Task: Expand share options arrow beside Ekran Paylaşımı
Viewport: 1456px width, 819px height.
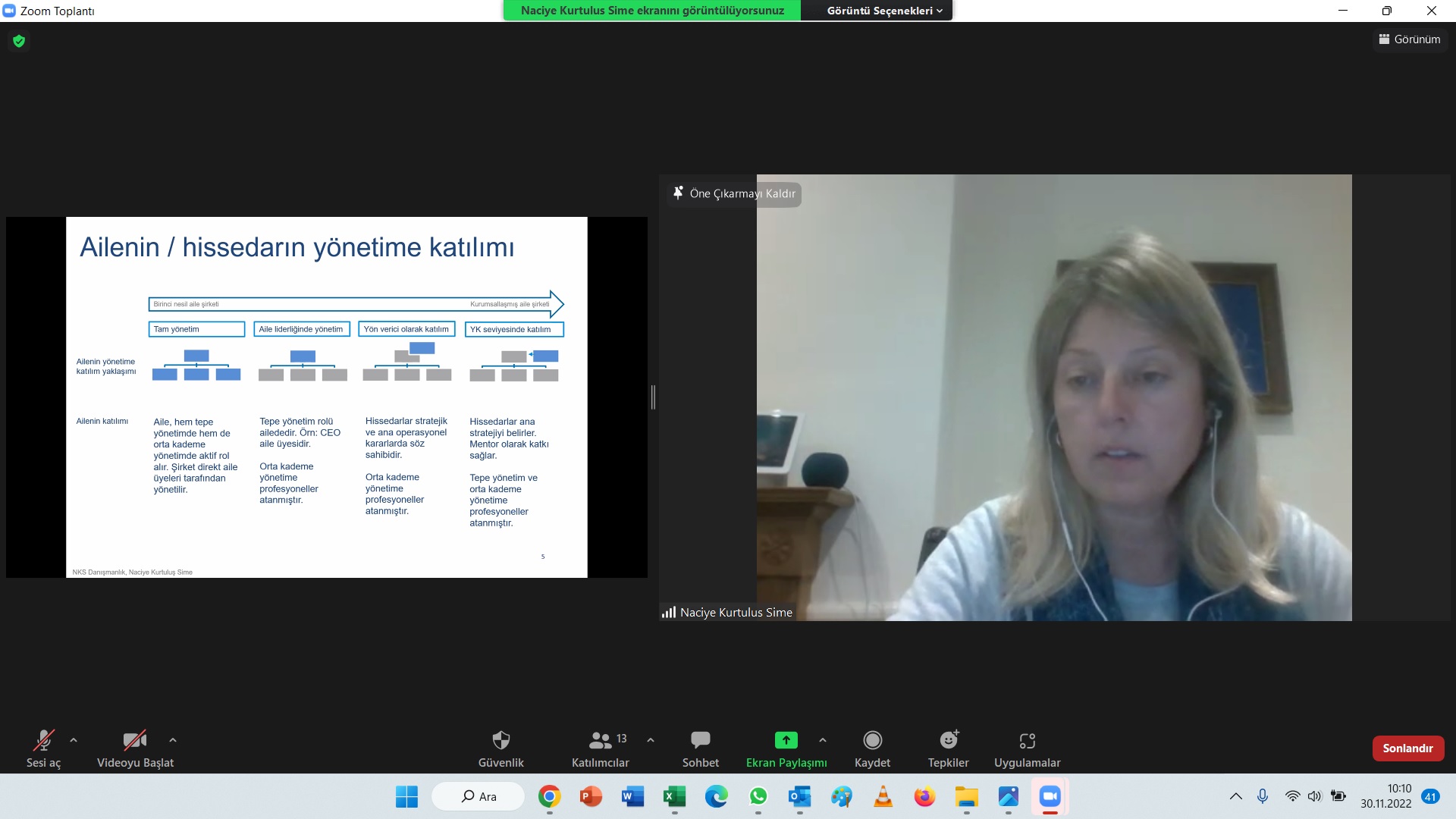Action: [x=823, y=740]
